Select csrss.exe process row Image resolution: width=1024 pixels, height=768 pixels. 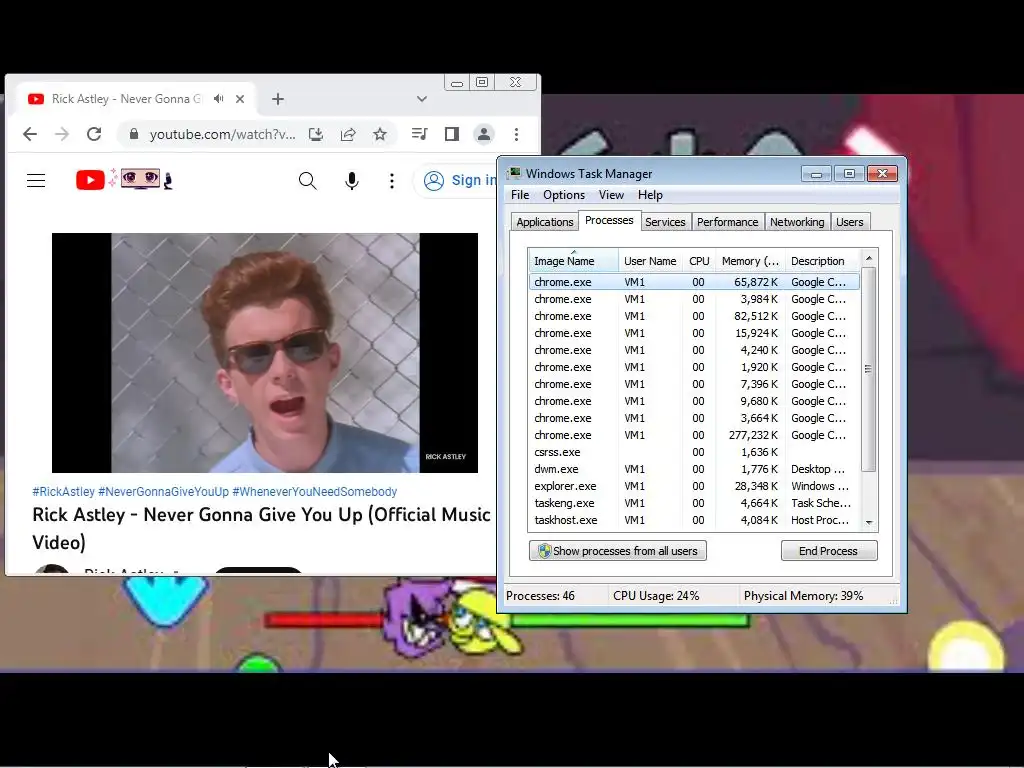[694, 452]
